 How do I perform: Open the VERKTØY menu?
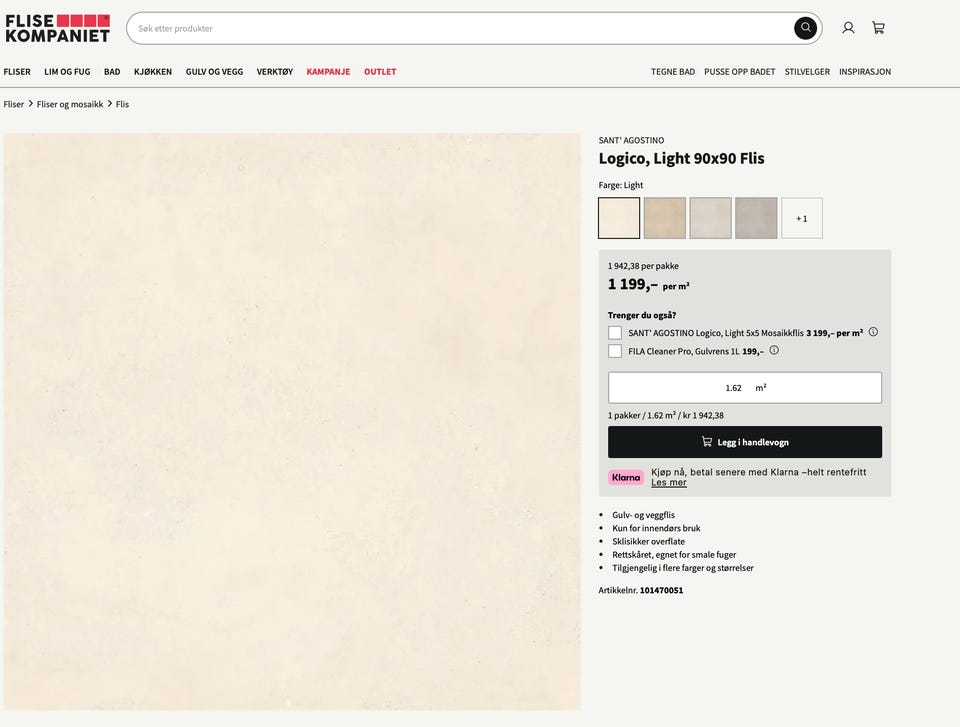(275, 72)
